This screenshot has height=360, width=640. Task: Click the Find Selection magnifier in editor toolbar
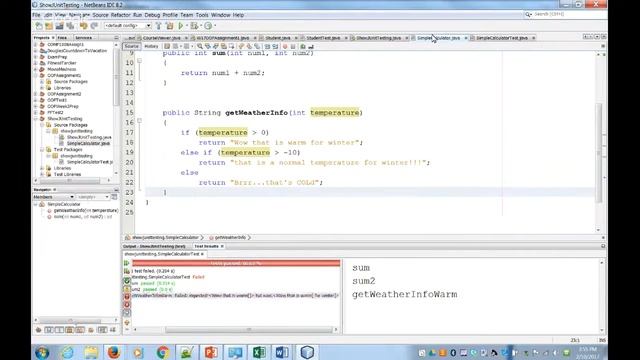pos(200,47)
